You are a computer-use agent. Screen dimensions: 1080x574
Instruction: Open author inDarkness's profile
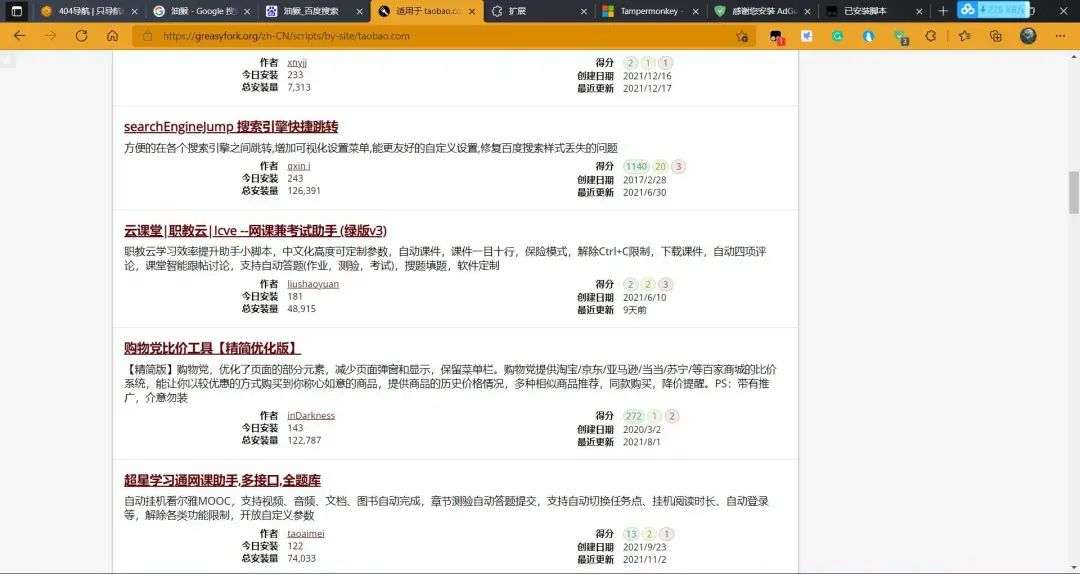point(311,416)
